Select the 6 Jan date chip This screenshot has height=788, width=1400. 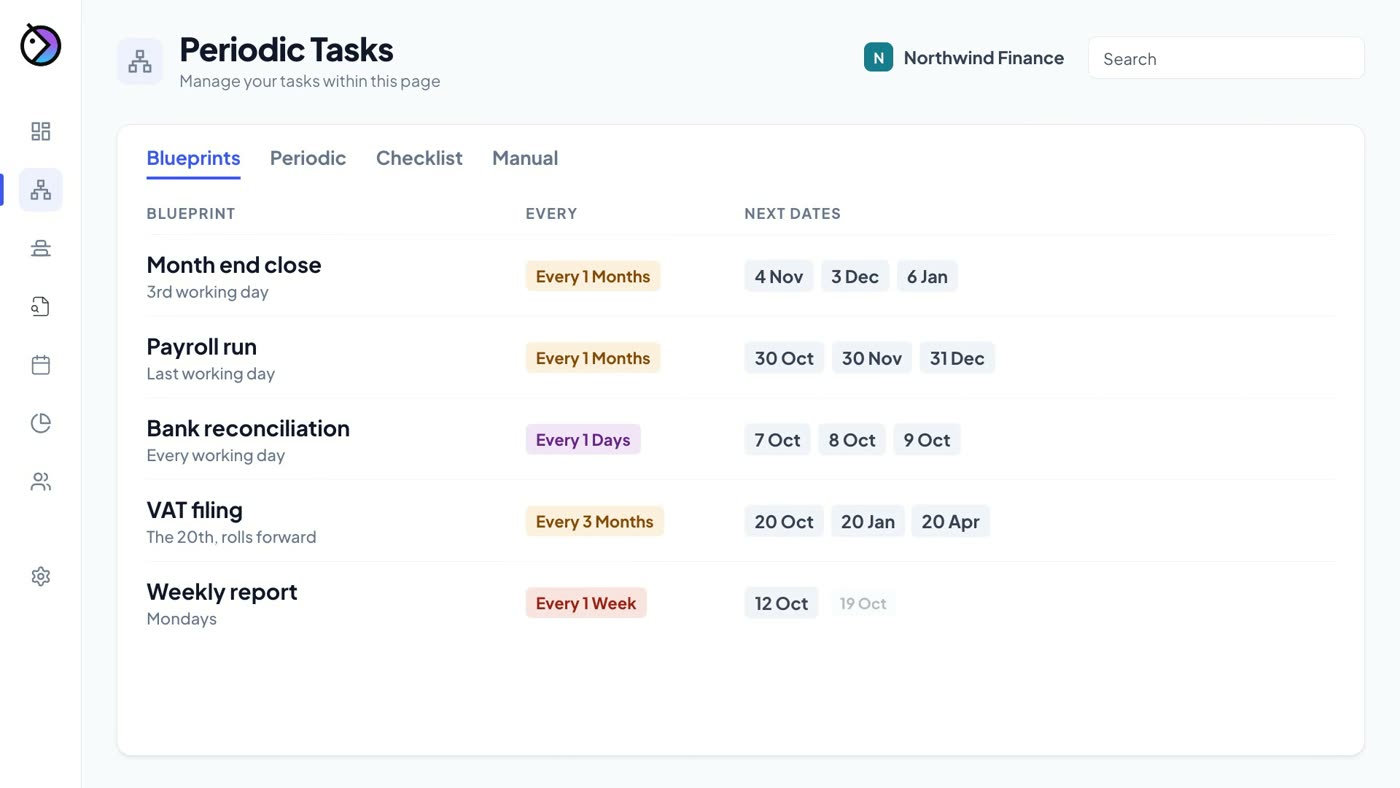coord(927,277)
